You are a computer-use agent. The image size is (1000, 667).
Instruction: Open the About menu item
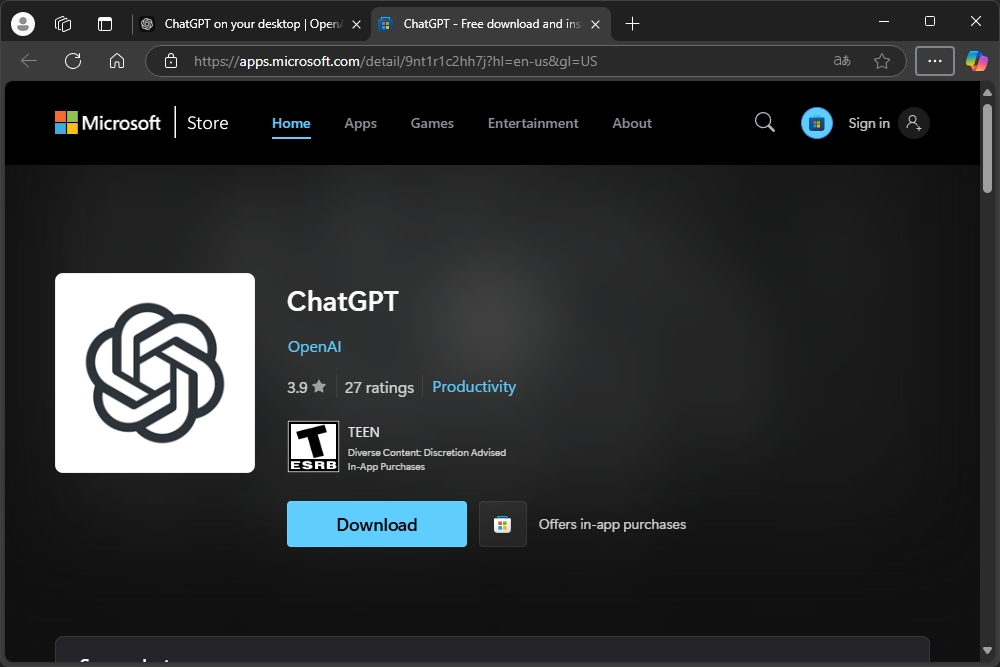(632, 123)
